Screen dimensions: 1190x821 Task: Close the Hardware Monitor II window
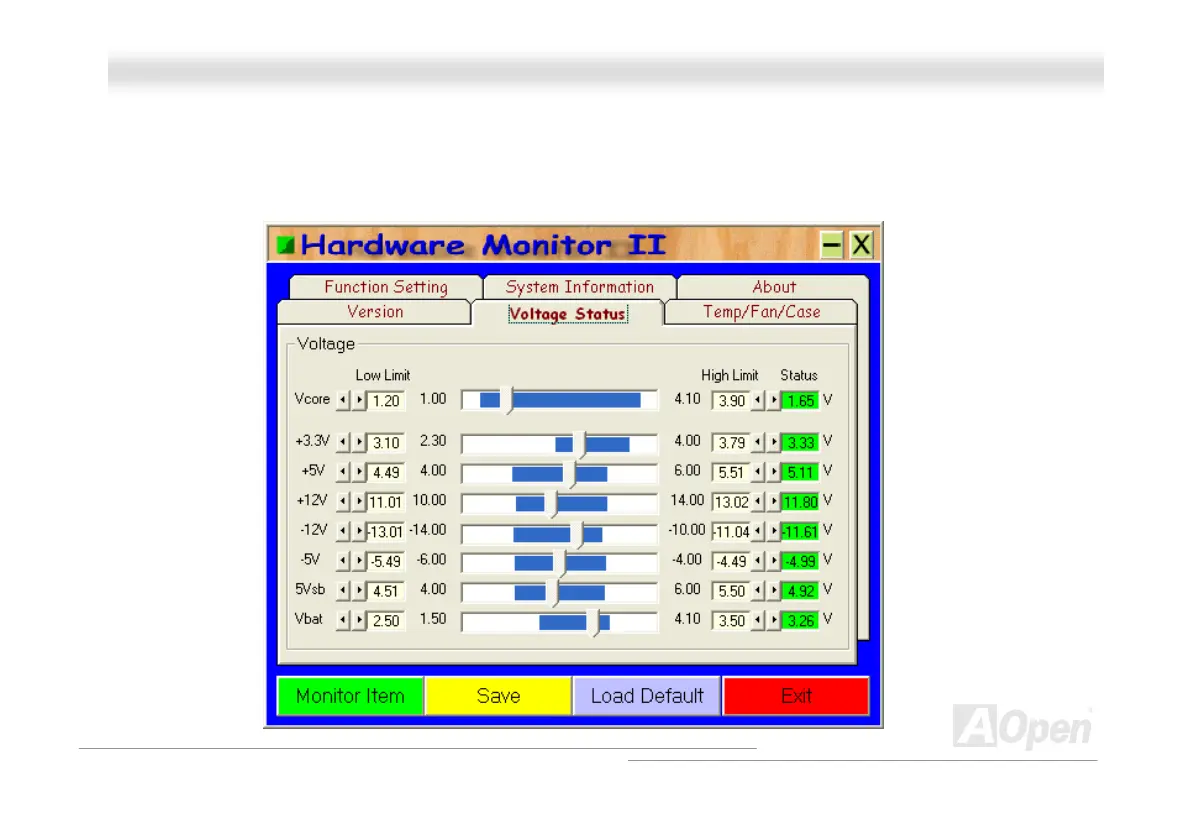click(861, 244)
